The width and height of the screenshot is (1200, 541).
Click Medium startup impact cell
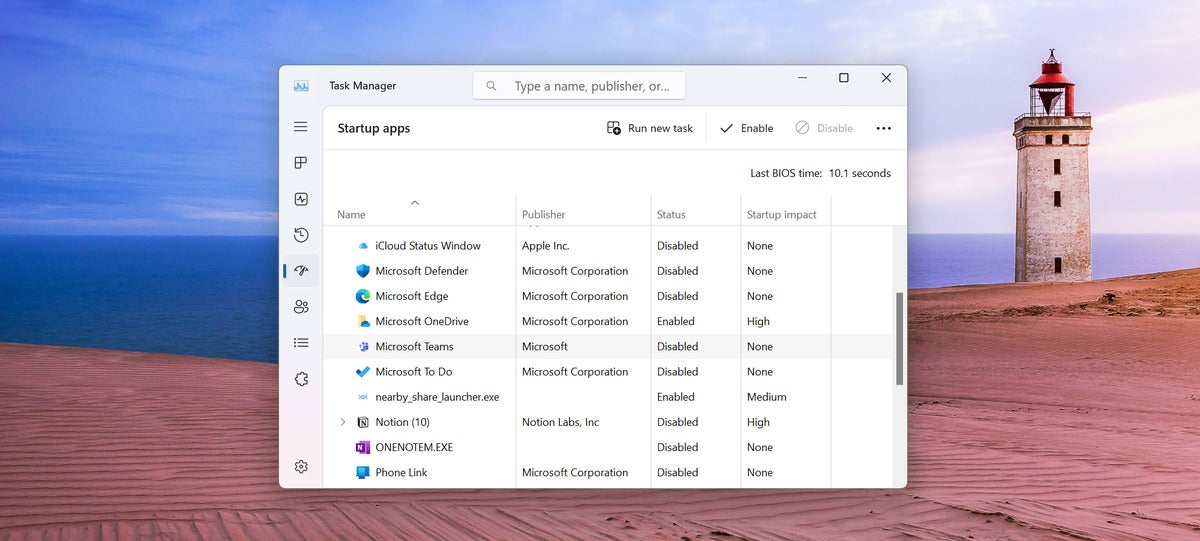[767, 397]
